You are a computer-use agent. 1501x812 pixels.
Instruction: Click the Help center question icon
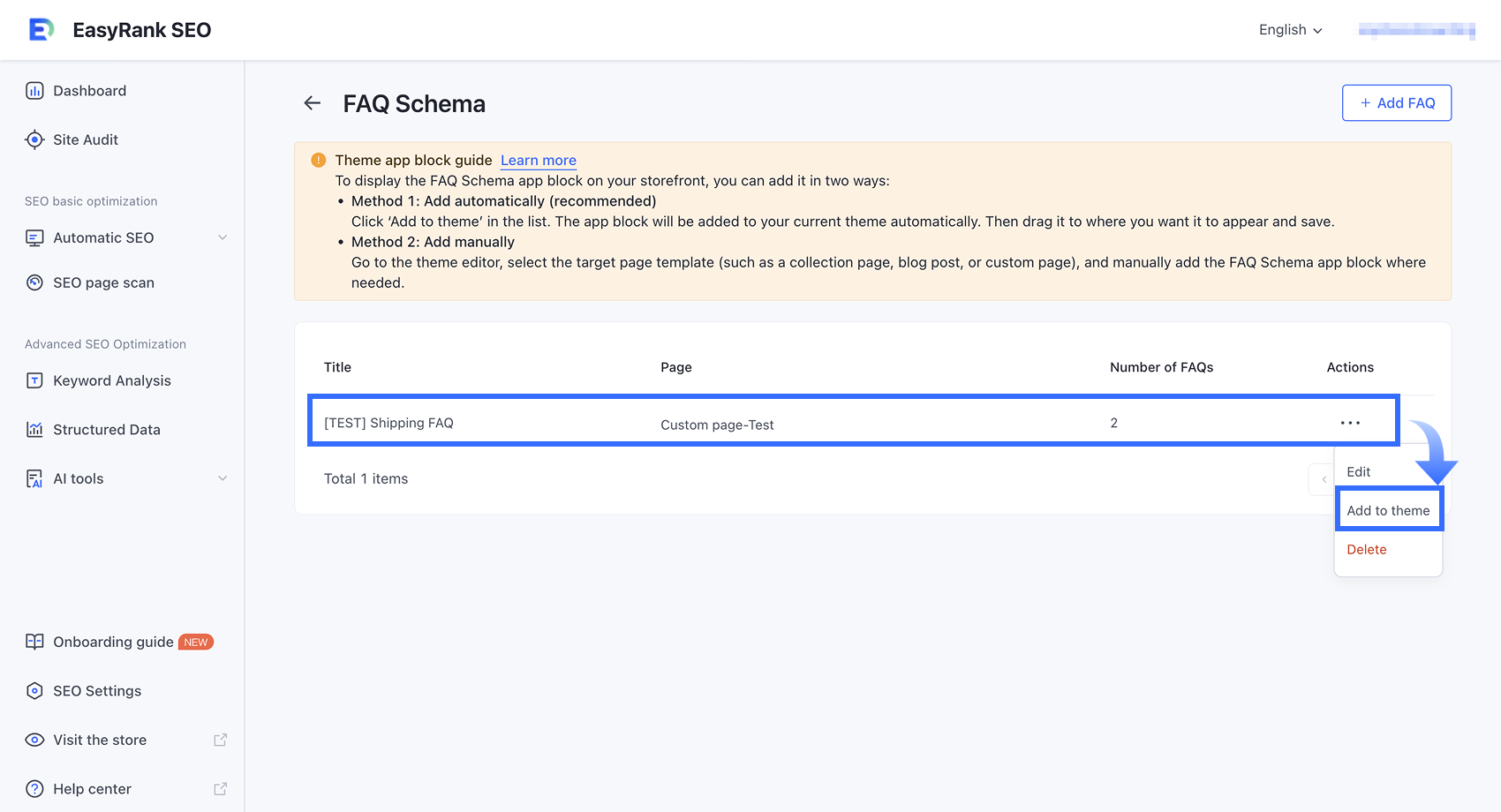(34, 789)
